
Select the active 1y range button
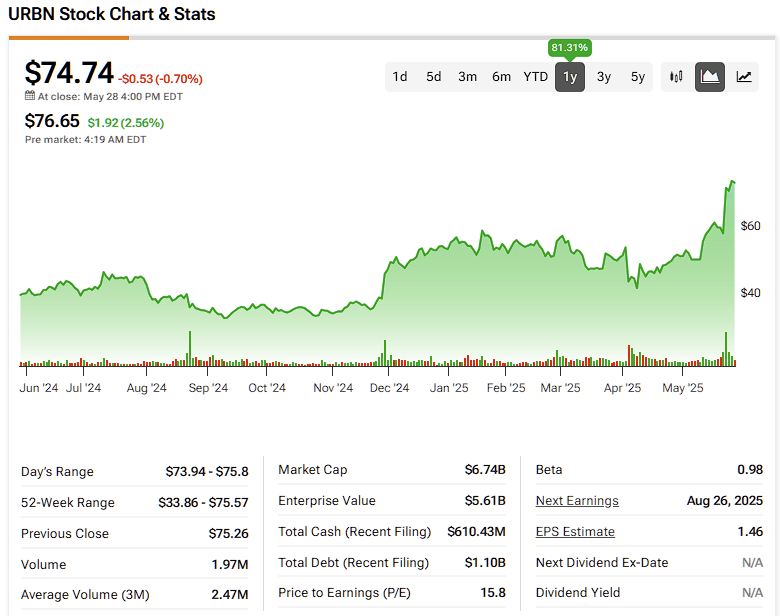[570, 77]
